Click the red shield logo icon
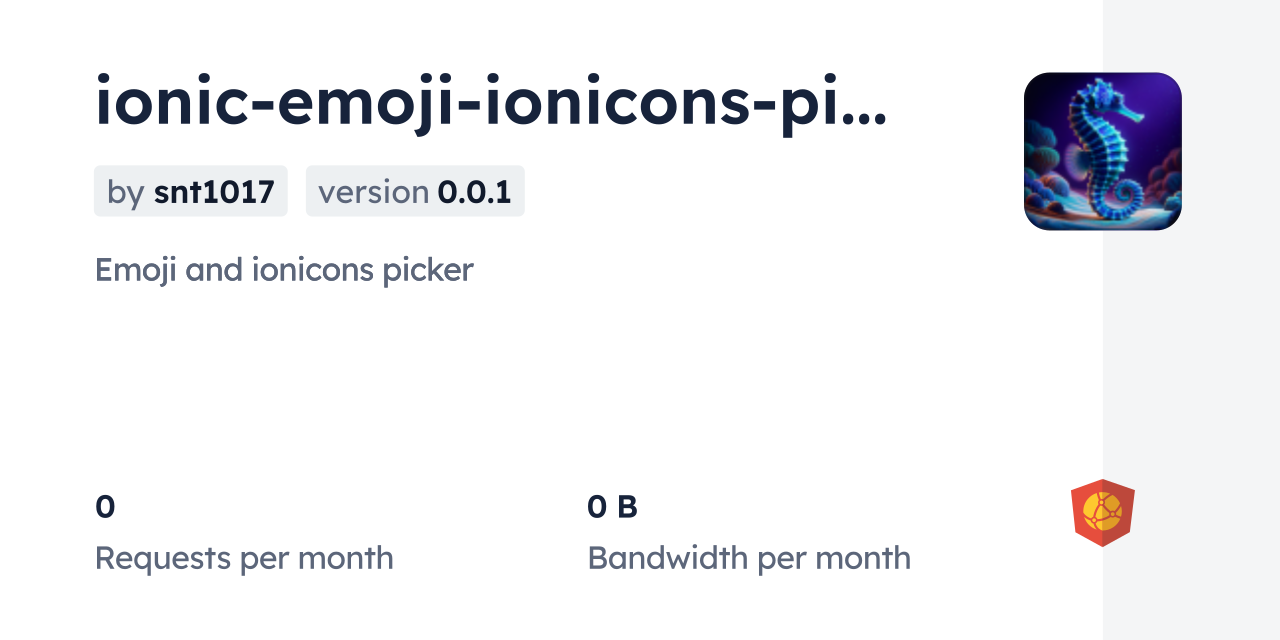1280x640 pixels. point(1102,512)
